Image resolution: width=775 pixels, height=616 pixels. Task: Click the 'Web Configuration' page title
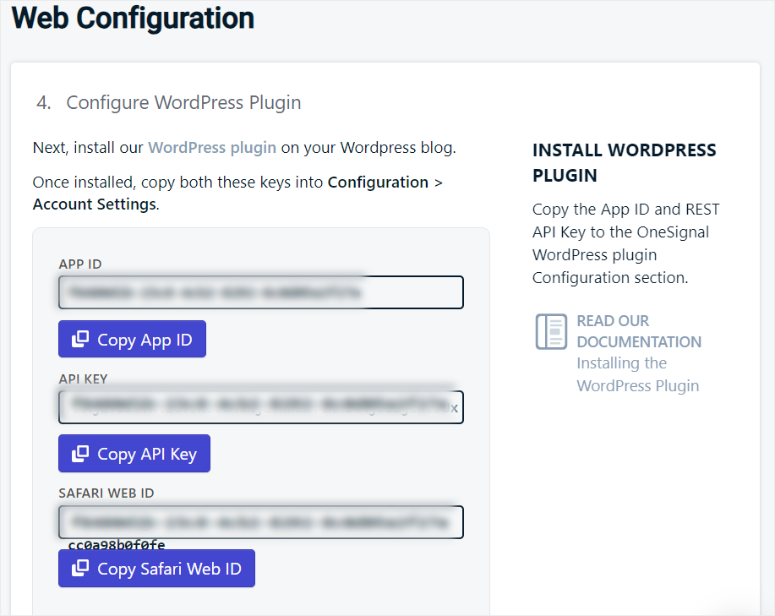(x=133, y=18)
